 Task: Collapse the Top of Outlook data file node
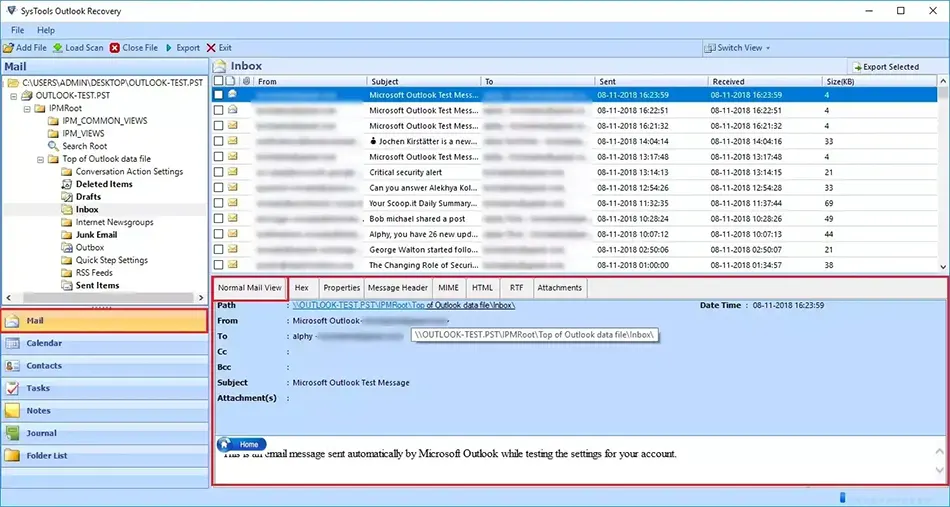pos(40,159)
